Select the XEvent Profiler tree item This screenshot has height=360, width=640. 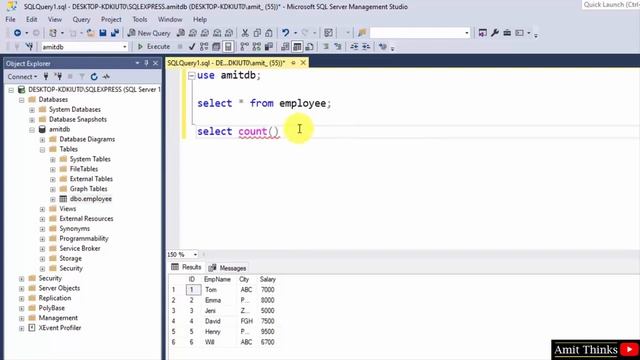click(60, 328)
